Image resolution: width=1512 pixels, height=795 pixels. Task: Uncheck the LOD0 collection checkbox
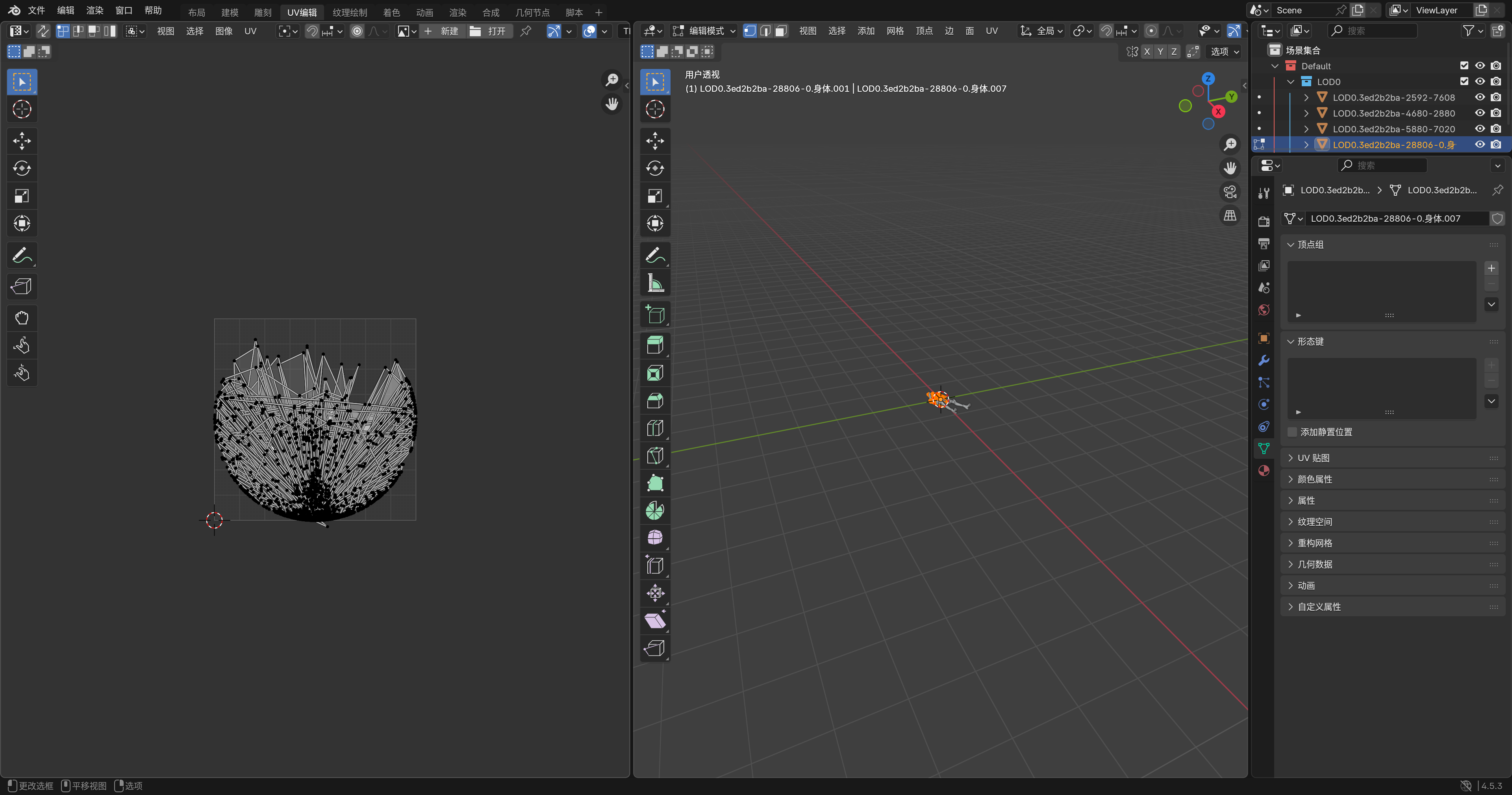pyautogui.click(x=1464, y=82)
